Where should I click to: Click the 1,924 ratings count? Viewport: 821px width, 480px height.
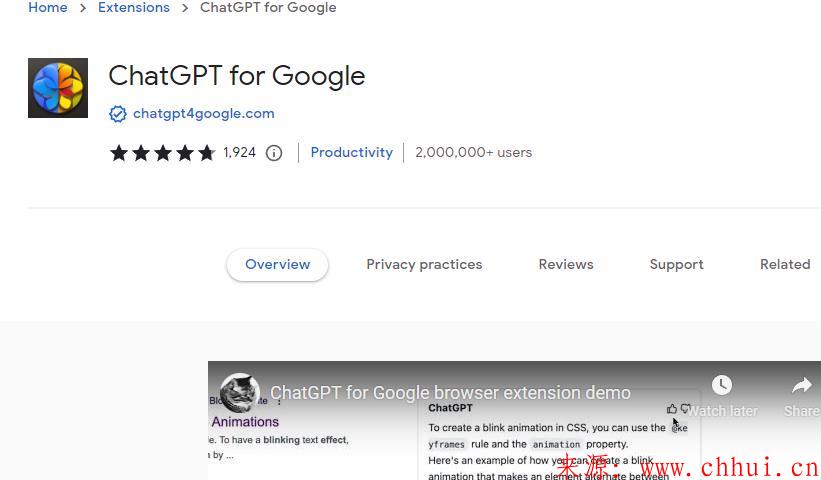pyautogui.click(x=239, y=152)
